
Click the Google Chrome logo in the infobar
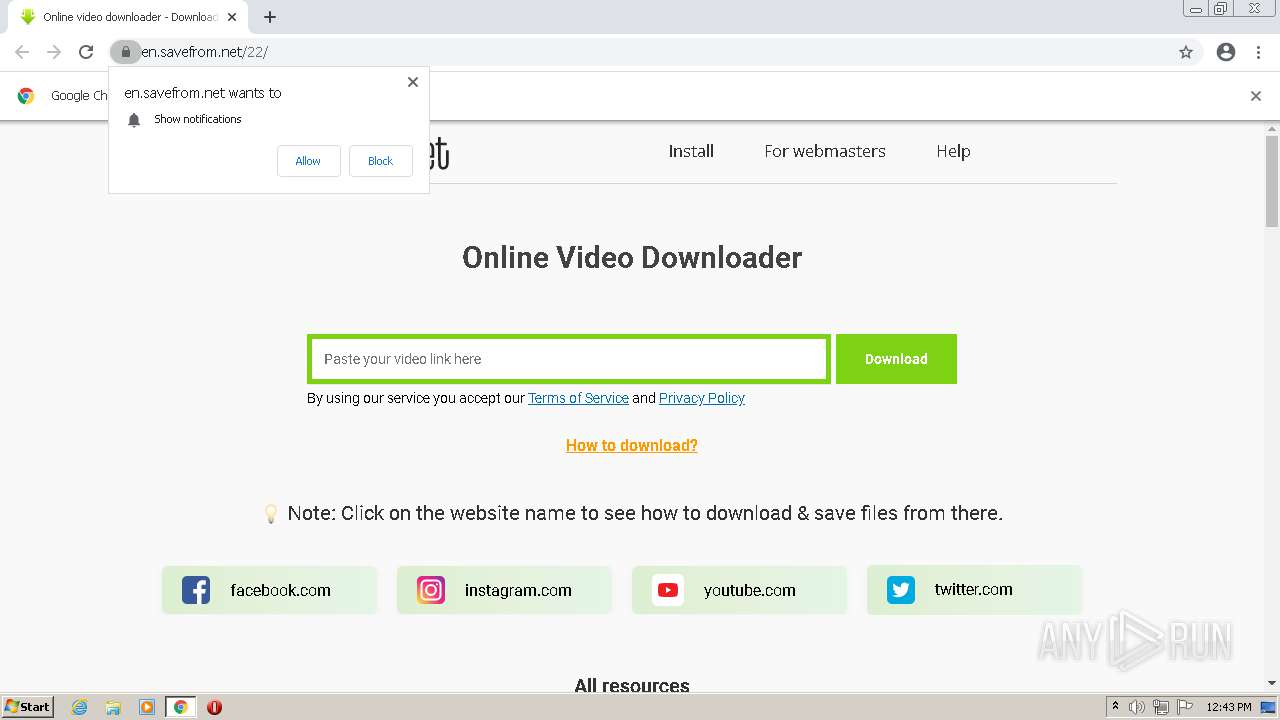(26, 96)
